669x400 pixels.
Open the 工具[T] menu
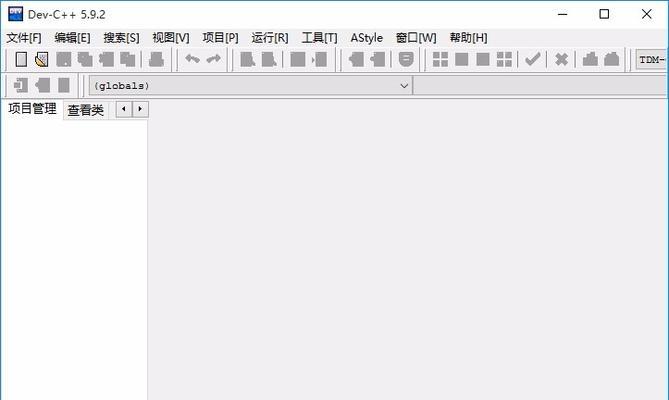[319, 38]
